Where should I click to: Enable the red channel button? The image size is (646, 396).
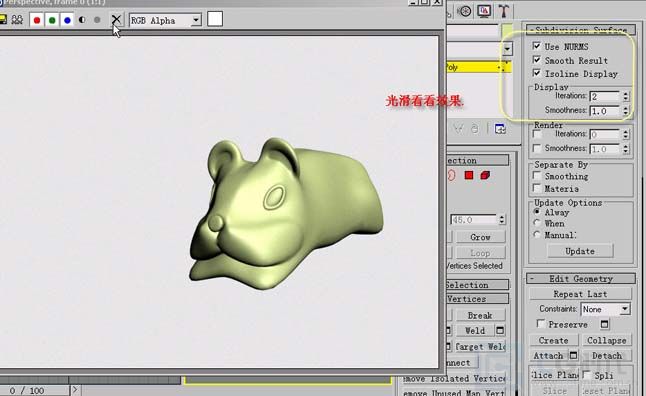click(37, 20)
